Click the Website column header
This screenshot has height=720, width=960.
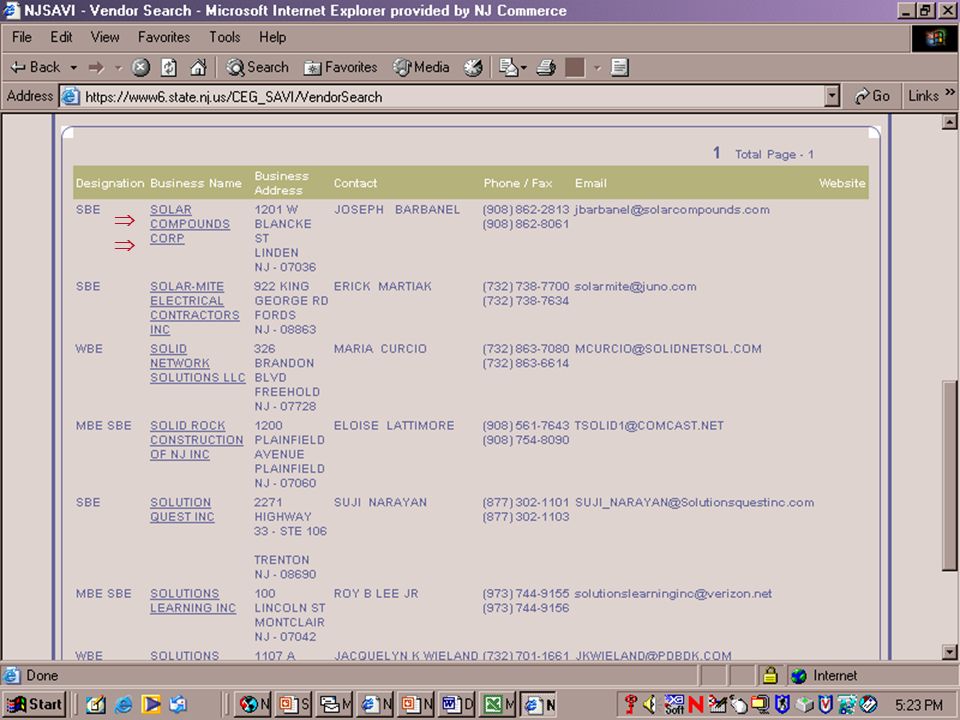842,183
